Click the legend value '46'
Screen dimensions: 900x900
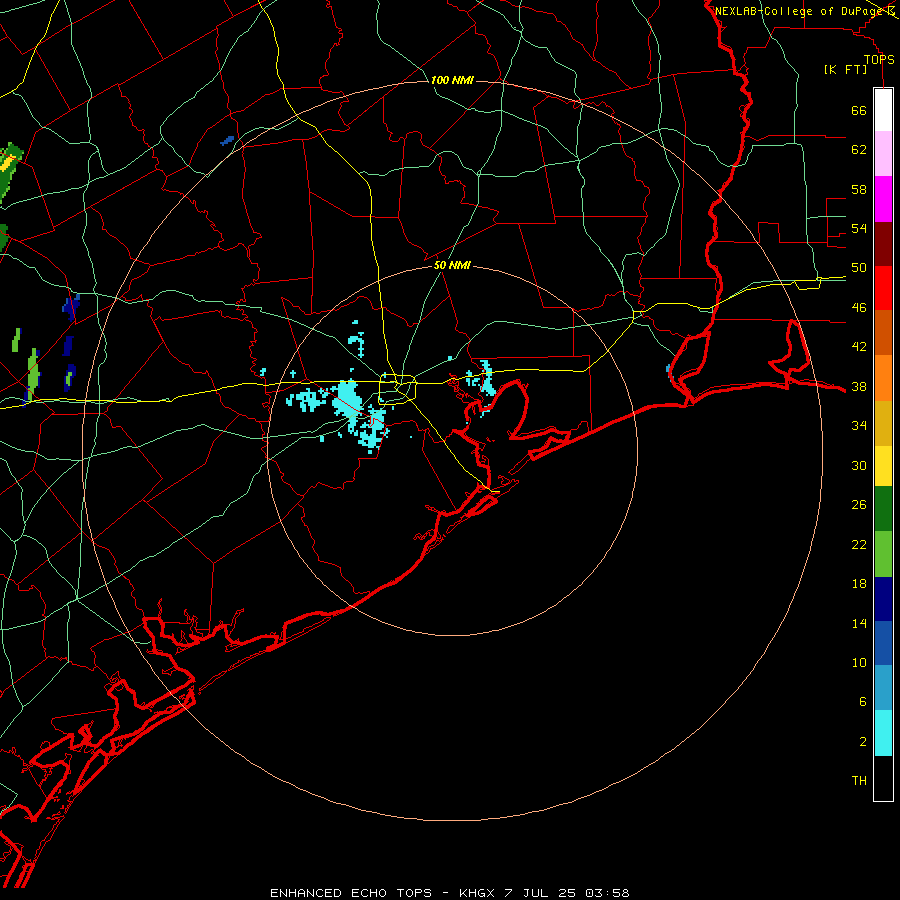tap(859, 308)
